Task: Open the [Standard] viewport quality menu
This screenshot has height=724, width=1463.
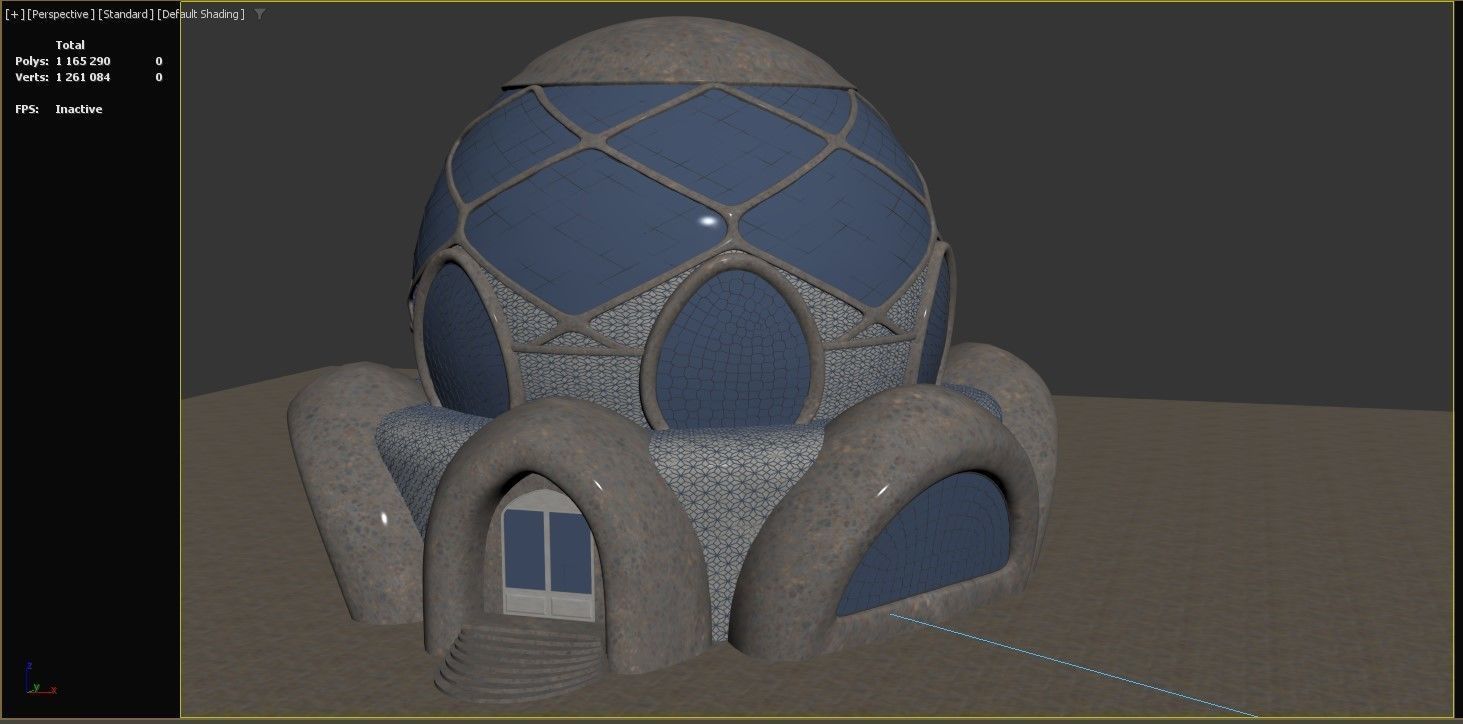Action: 126,14
